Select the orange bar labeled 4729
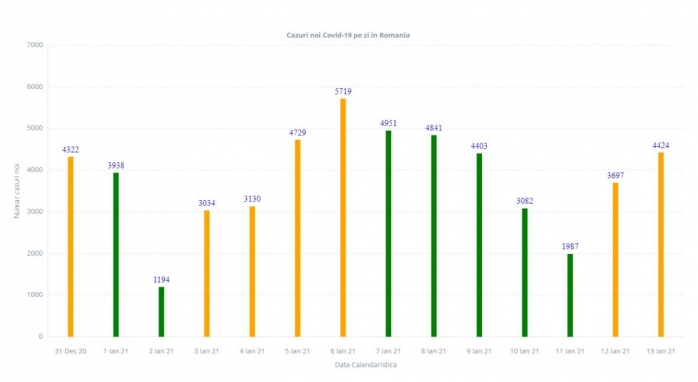 click(297, 238)
